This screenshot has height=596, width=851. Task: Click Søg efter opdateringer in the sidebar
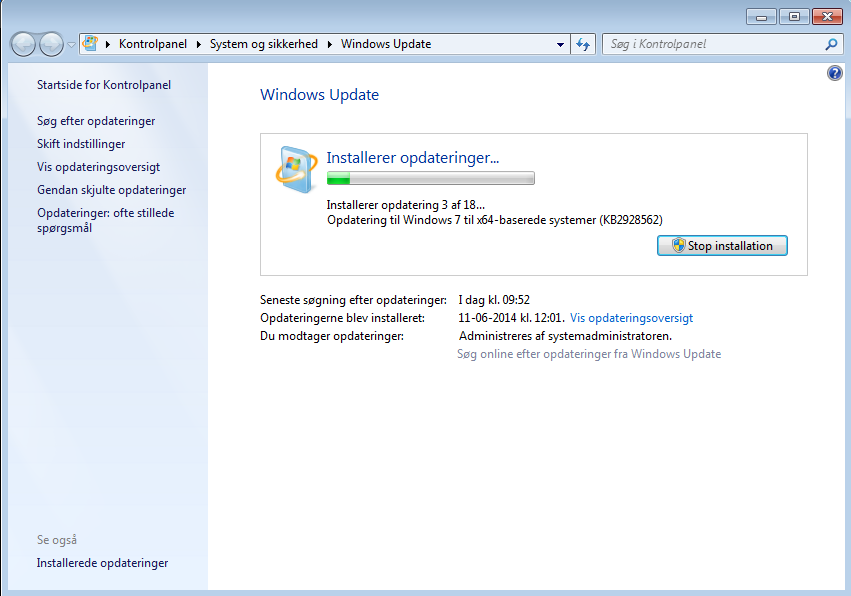pyautogui.click(x=96, y=121)
